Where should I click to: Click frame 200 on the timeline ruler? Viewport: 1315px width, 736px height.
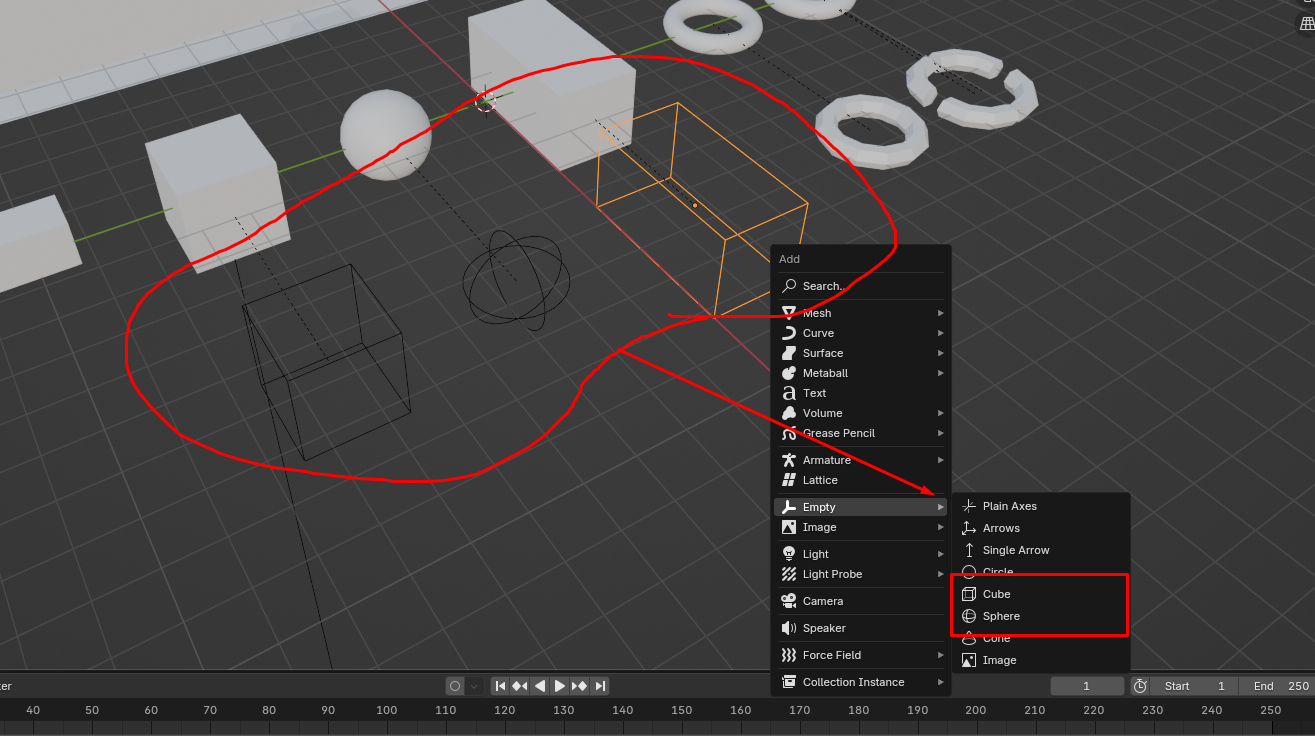click(x=976, y=710)
